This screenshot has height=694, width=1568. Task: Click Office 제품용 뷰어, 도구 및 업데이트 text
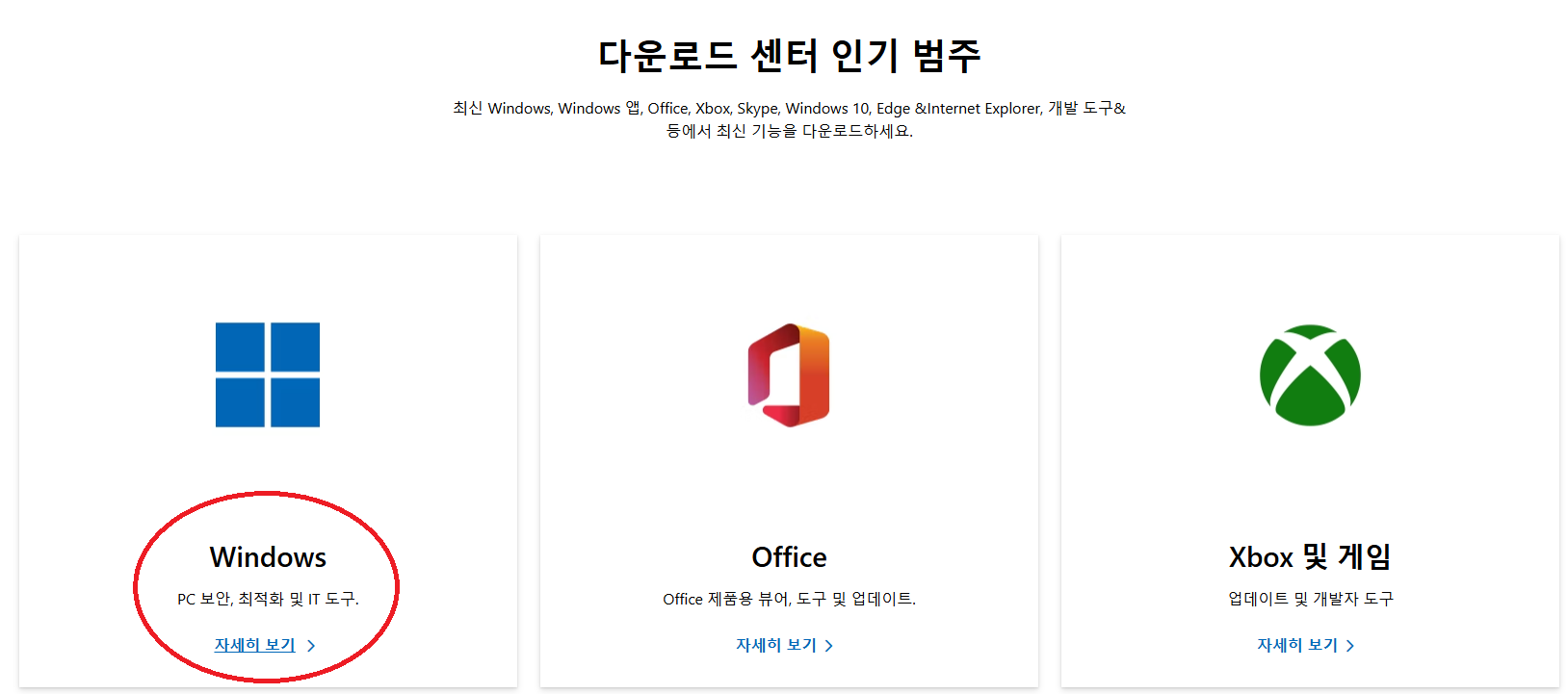(x=789, y=599)
